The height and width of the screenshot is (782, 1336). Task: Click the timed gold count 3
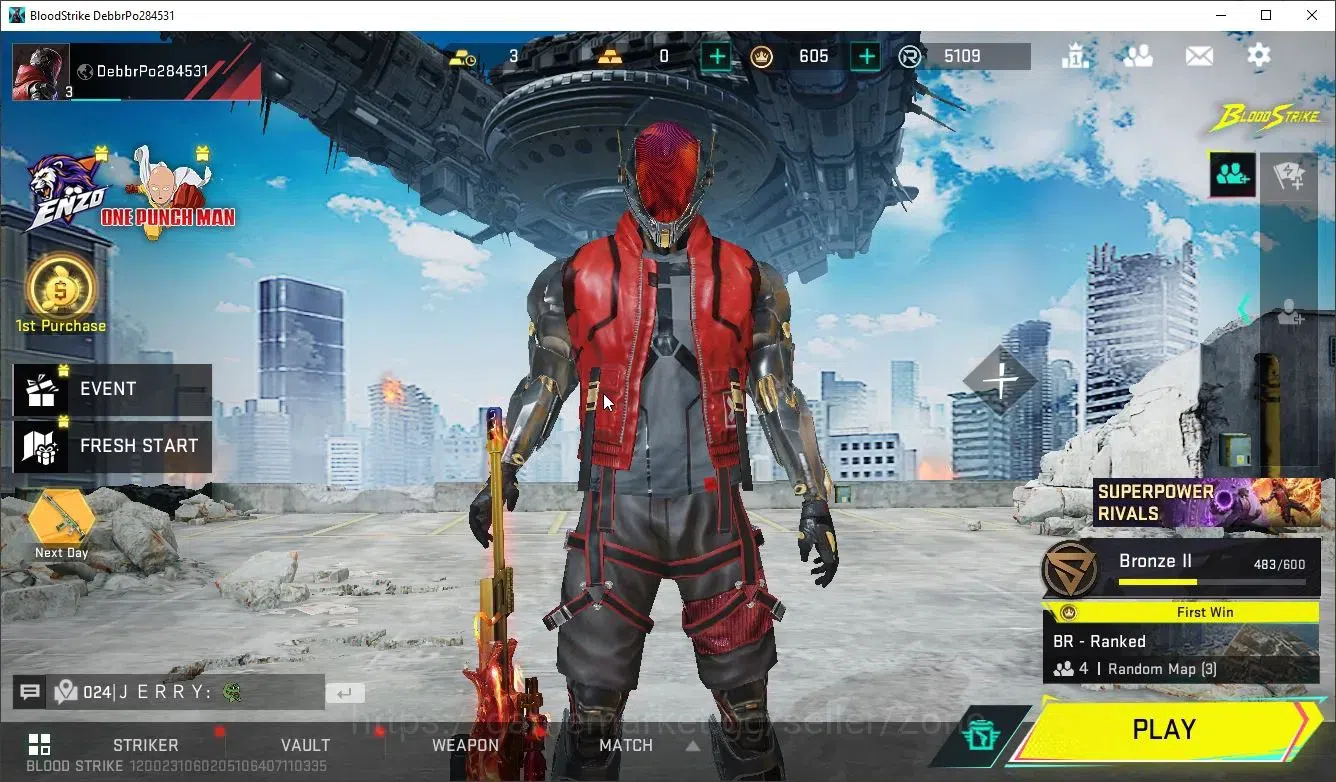(514, 56)
